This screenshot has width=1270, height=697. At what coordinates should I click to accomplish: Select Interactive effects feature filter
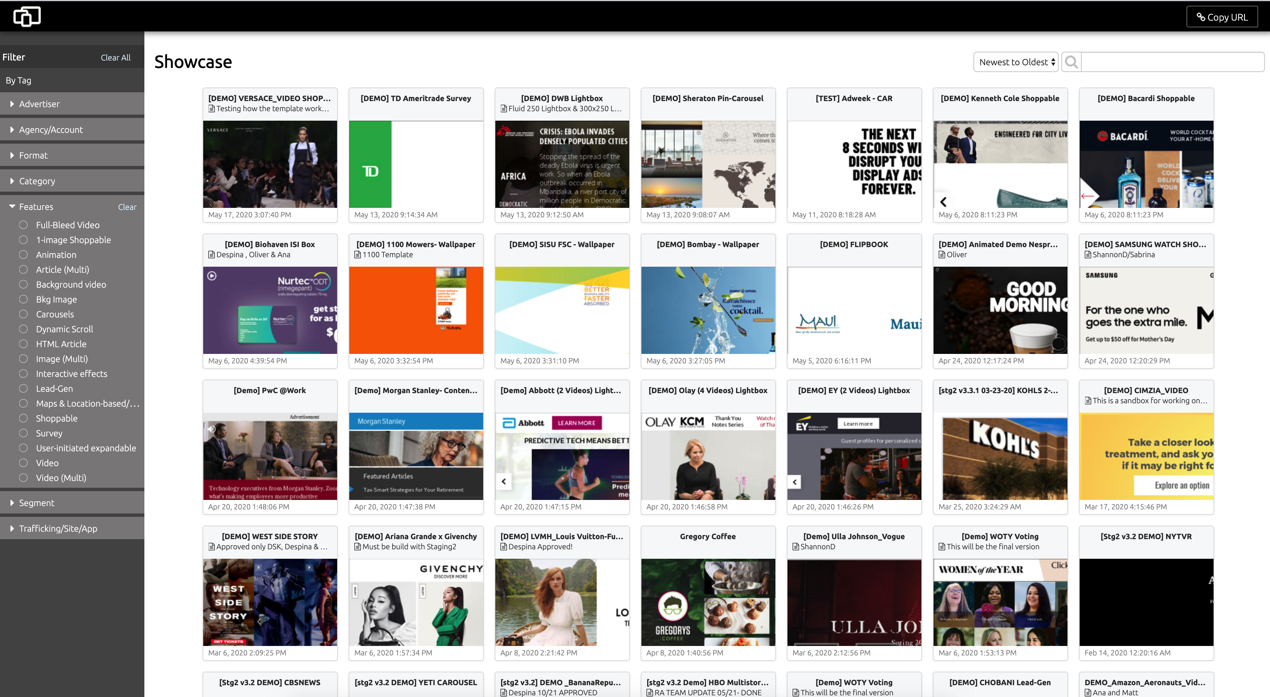23,374
